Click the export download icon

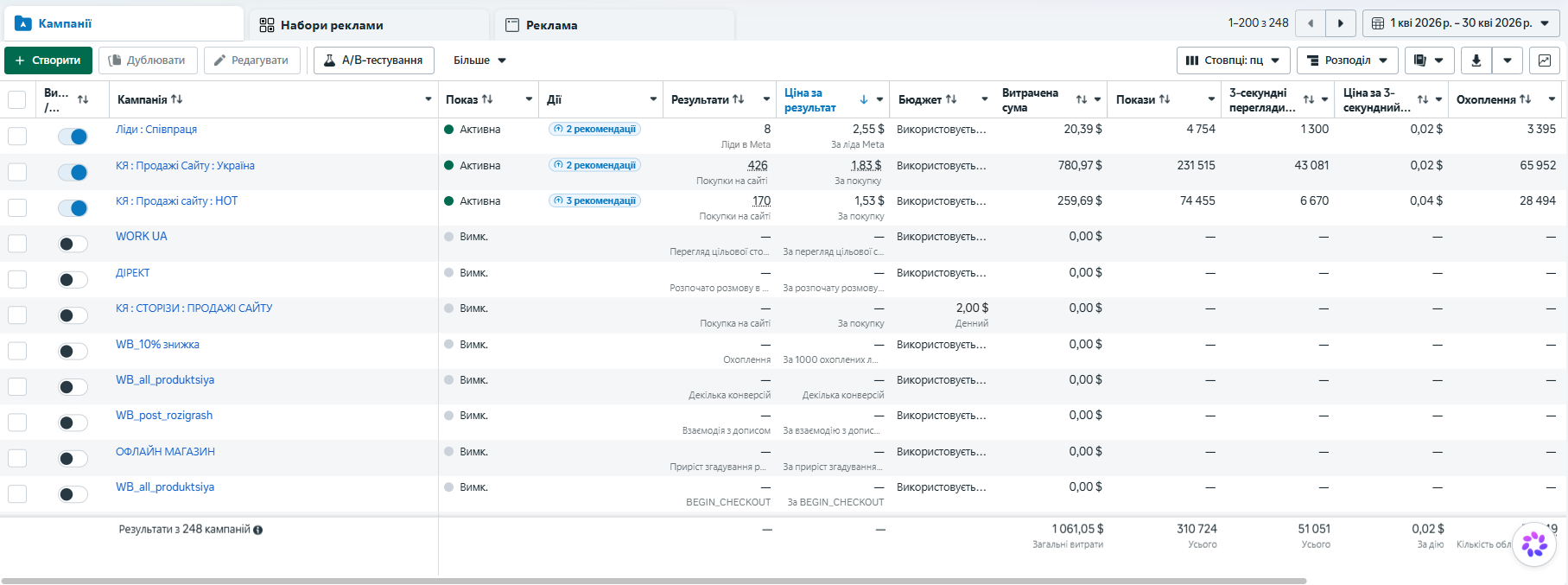1476,60
